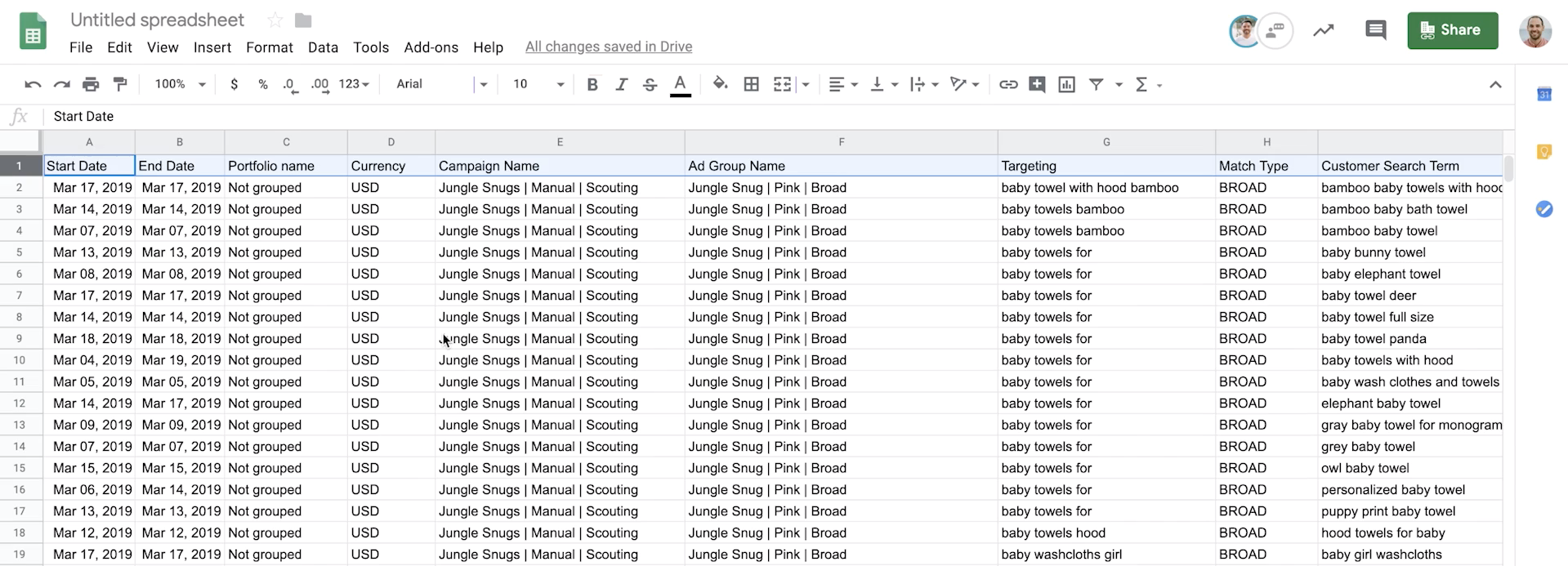Image resolution: width=1568 pixels, height=566 pixels.
Task: Toggle italic text formatting
Action: [x=621, y=84]
